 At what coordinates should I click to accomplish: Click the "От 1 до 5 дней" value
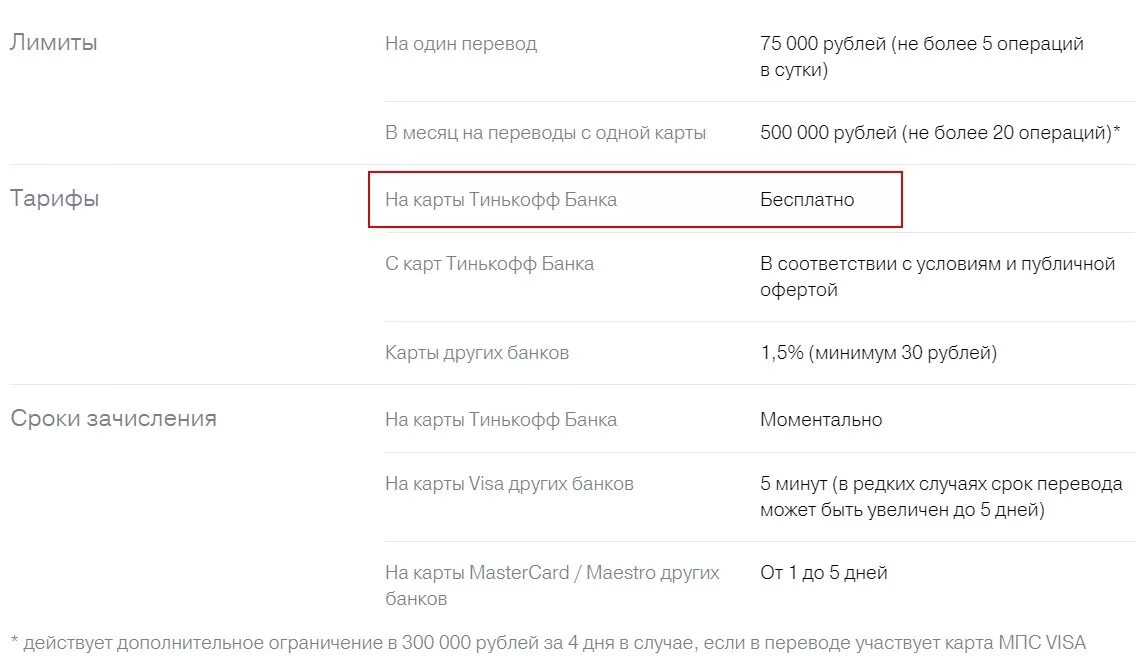[824, 573]
